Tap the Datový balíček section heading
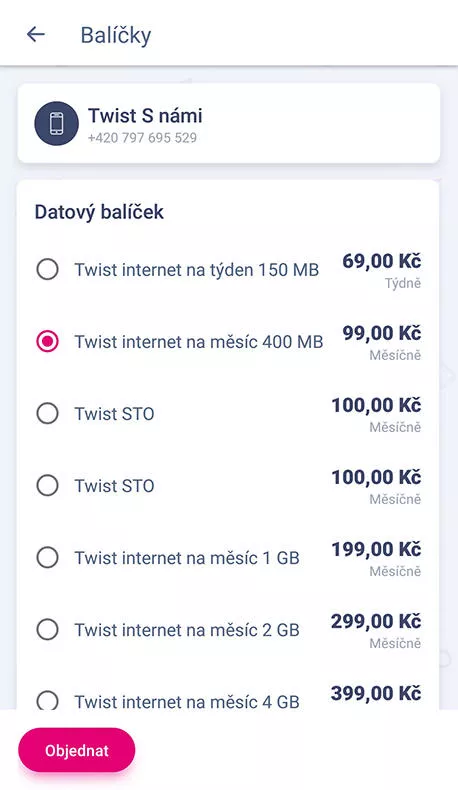The width and height of the screenshot is (458, 790). [99, 212]
